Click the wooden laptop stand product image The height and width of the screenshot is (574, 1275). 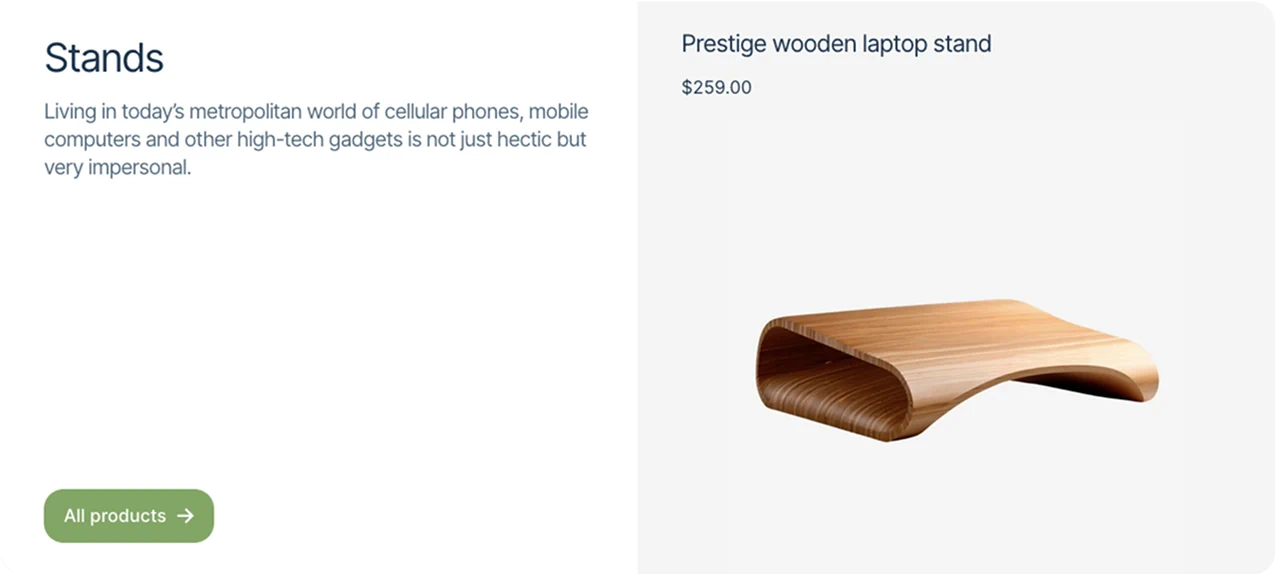[956, 369]
